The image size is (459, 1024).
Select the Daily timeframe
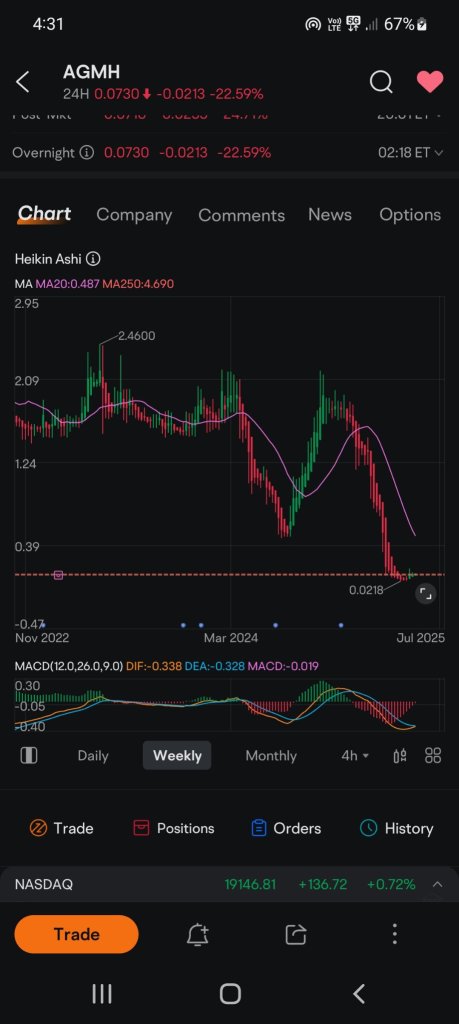pos(93,756)
